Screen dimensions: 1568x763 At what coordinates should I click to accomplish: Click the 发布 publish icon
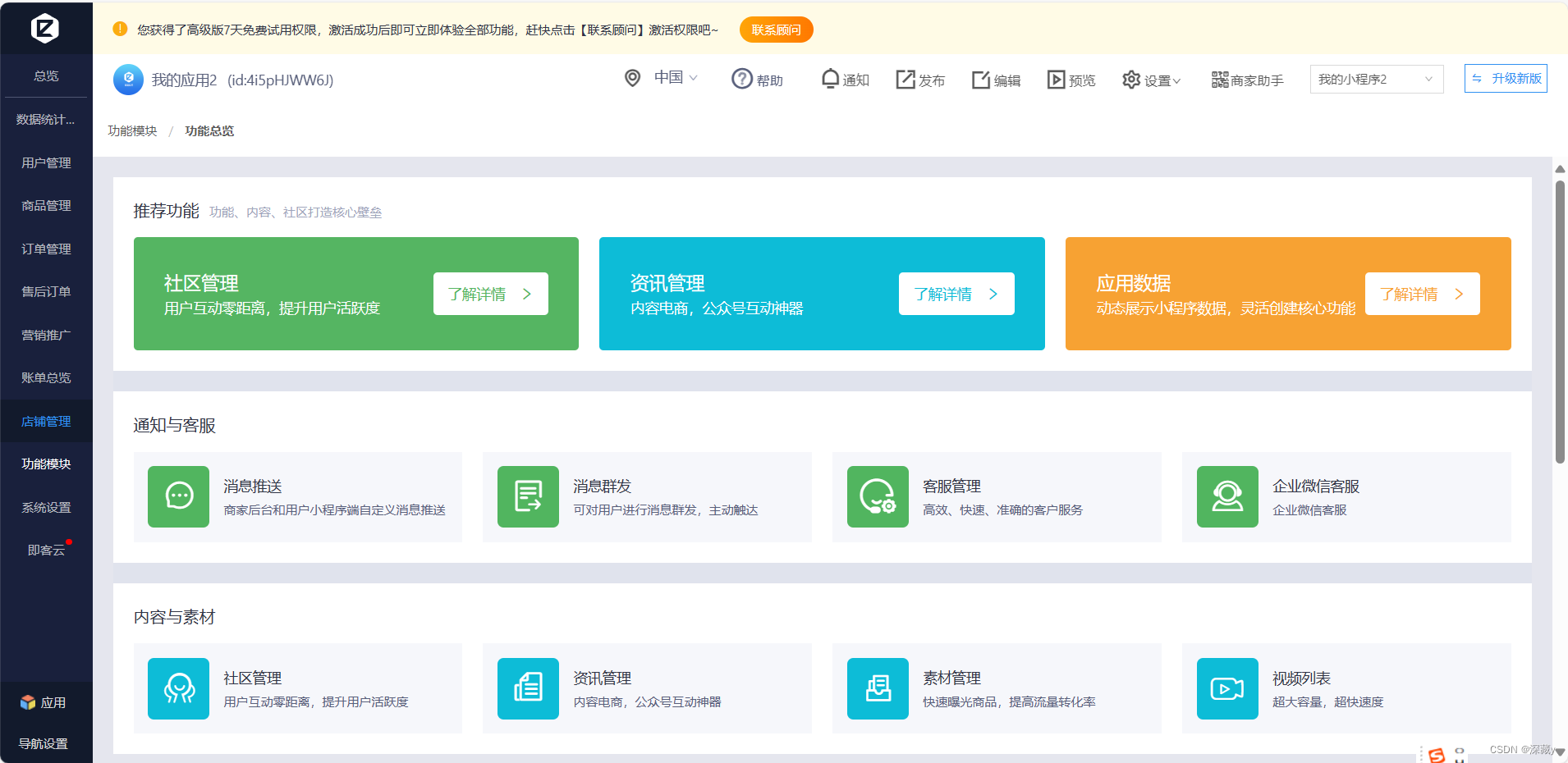click(905, 80)
